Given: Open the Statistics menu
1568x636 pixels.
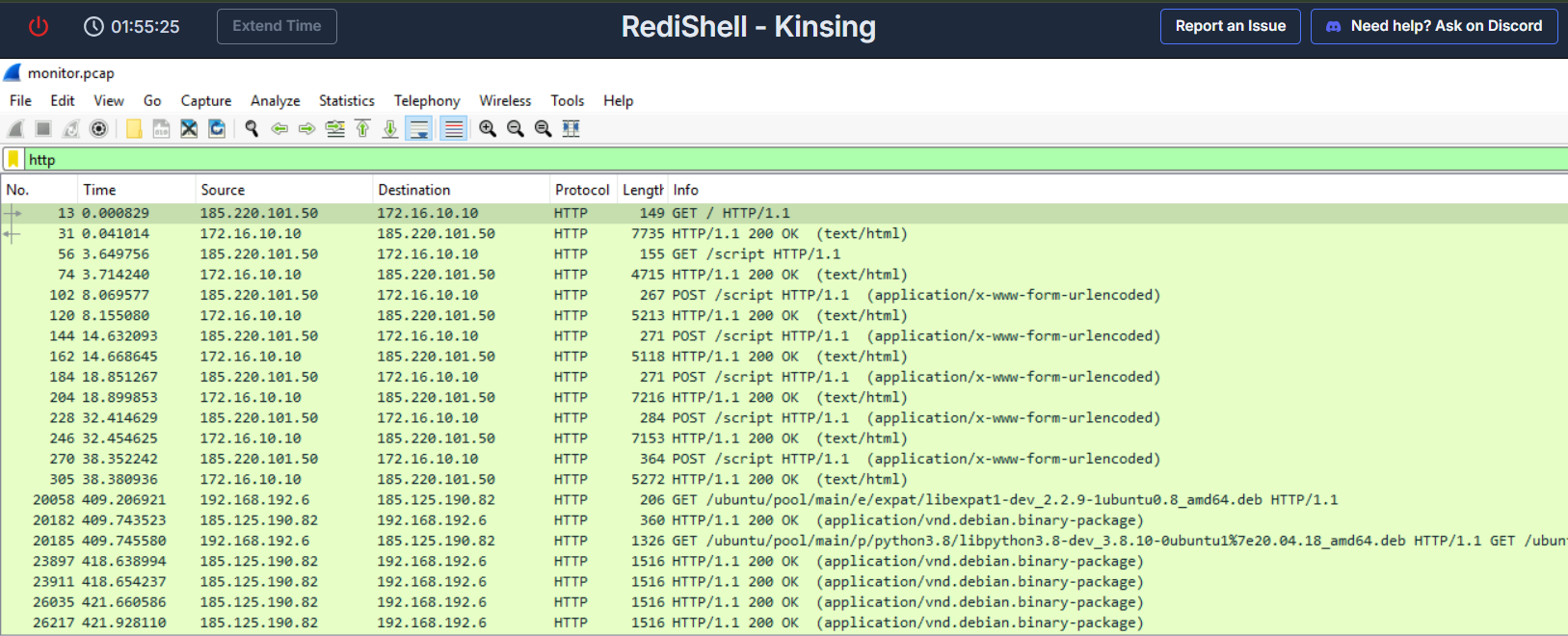Looking at the screenshot, I should click(x=347, y=100).
